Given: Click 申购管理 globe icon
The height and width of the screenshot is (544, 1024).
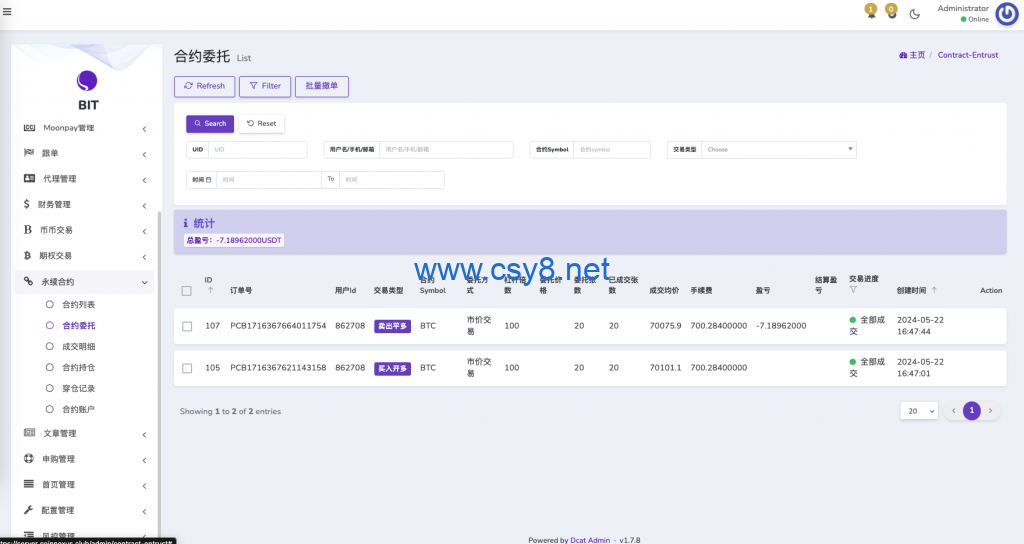Looking at the screenshot, I should (x=29, y=458).
